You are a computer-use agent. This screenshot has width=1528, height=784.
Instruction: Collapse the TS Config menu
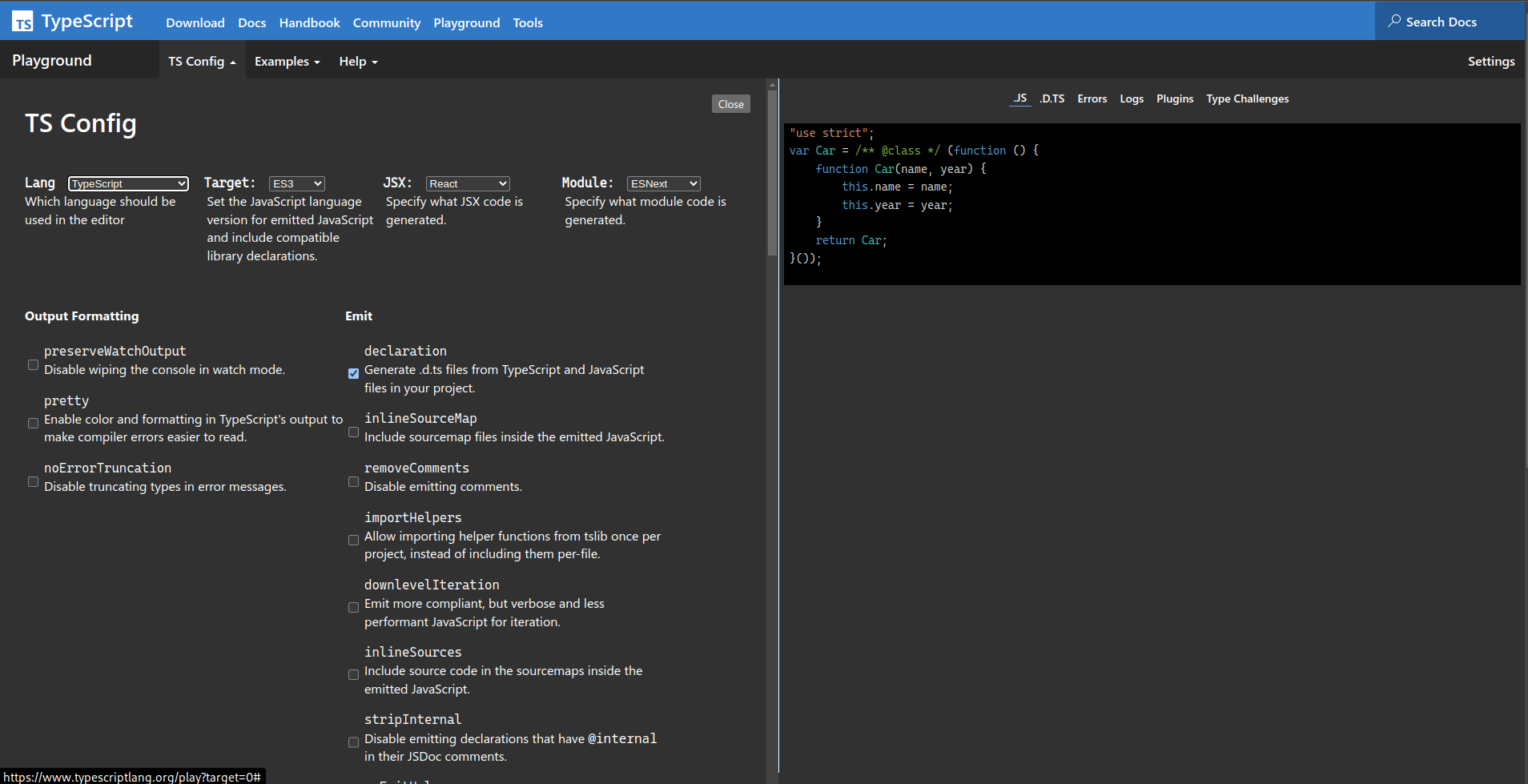pos(202,61)
